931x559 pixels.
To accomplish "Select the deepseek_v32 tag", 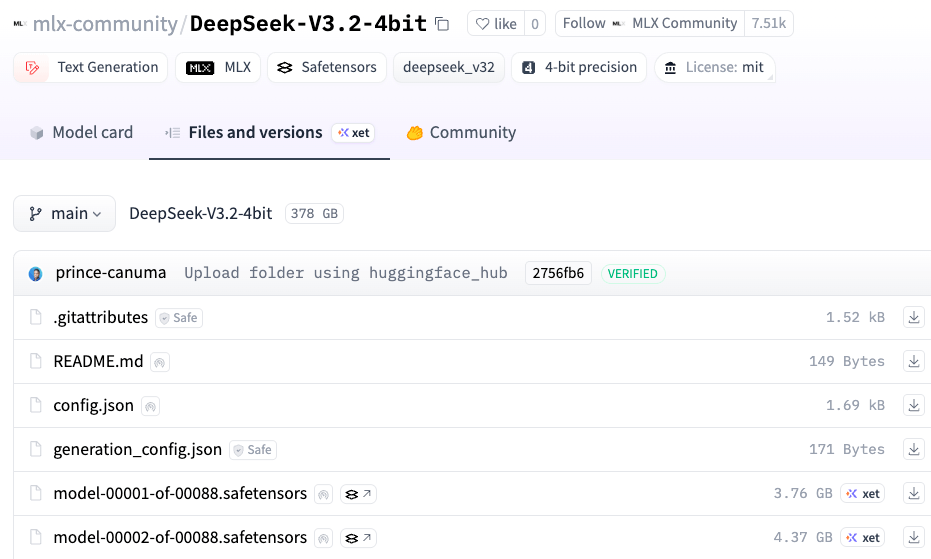I will 449,67.
